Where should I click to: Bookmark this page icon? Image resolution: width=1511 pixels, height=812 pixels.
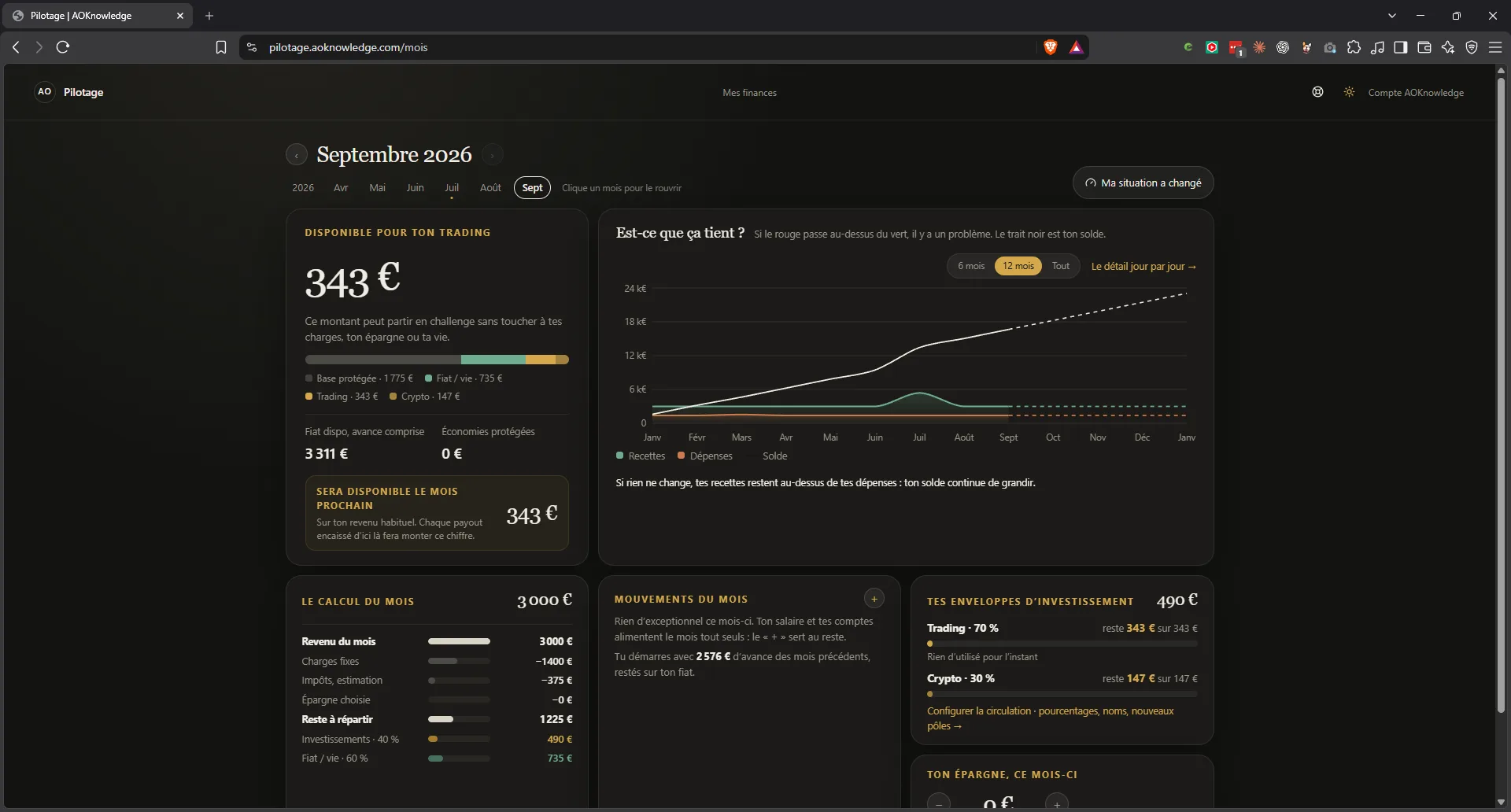[x=221, y=47]
